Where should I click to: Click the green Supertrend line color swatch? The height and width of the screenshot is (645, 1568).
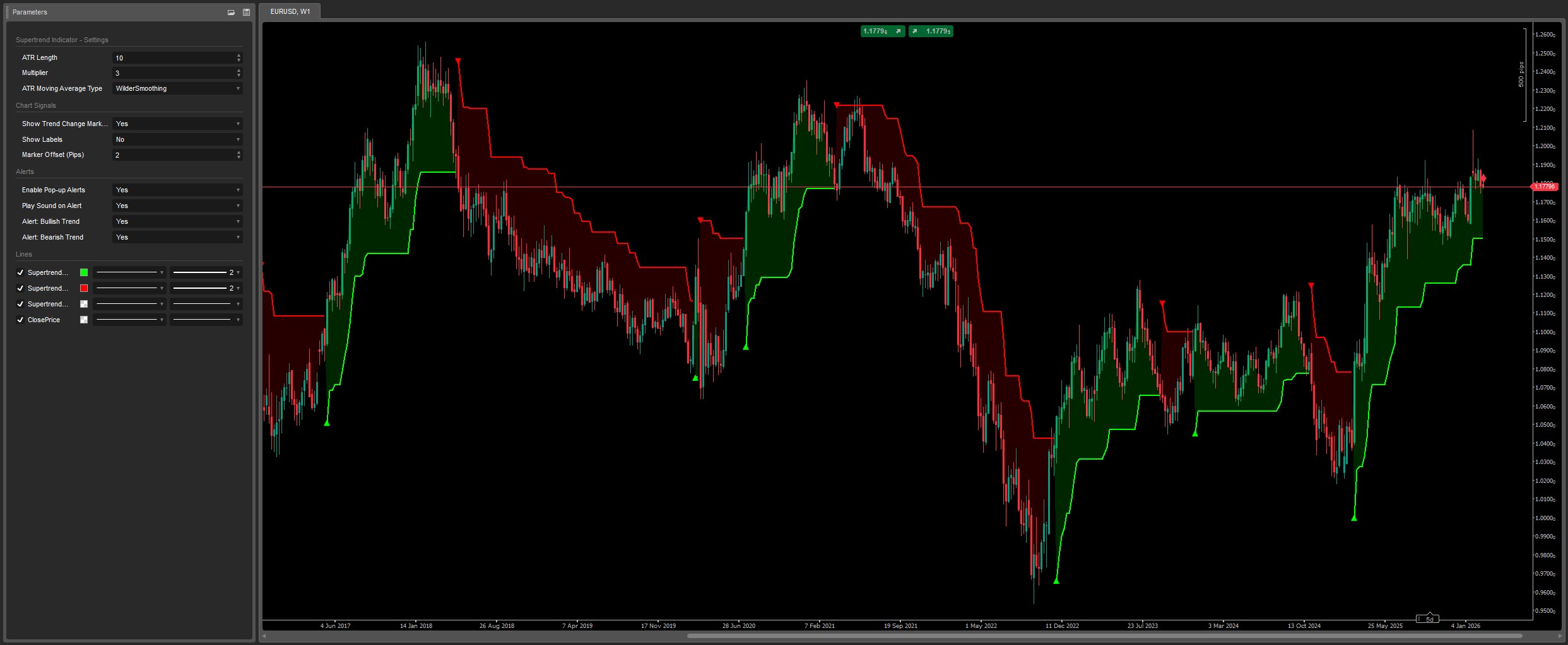(x=84, y=272)
